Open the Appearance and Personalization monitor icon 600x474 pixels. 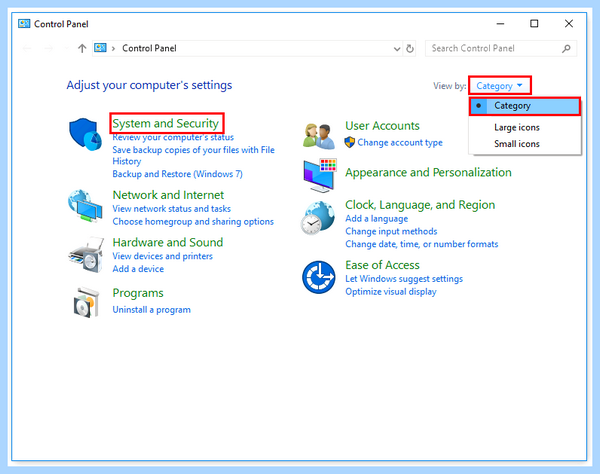pyautogui.click(x=320, y=175)
